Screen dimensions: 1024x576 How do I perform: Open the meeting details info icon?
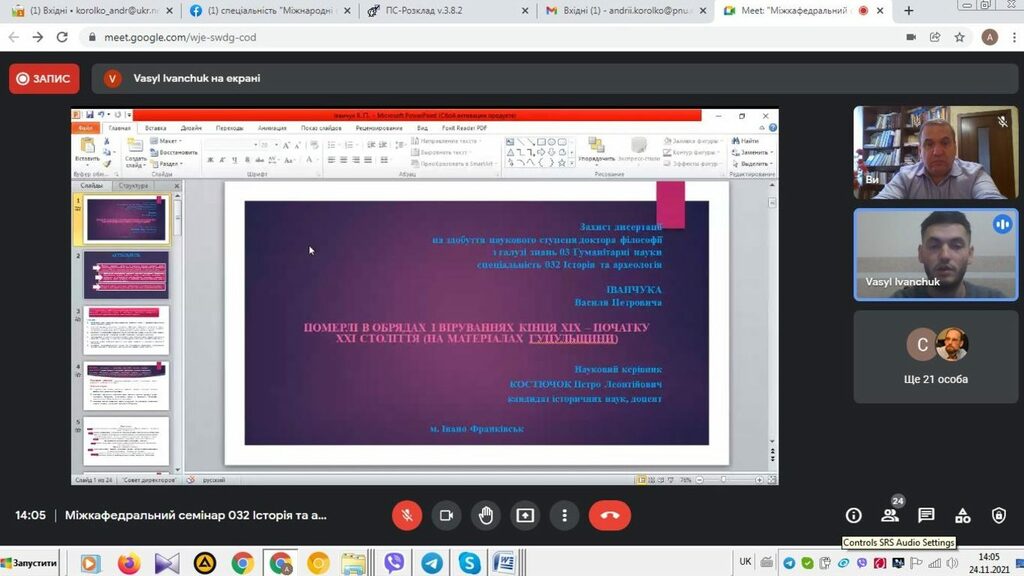[853, 515]
